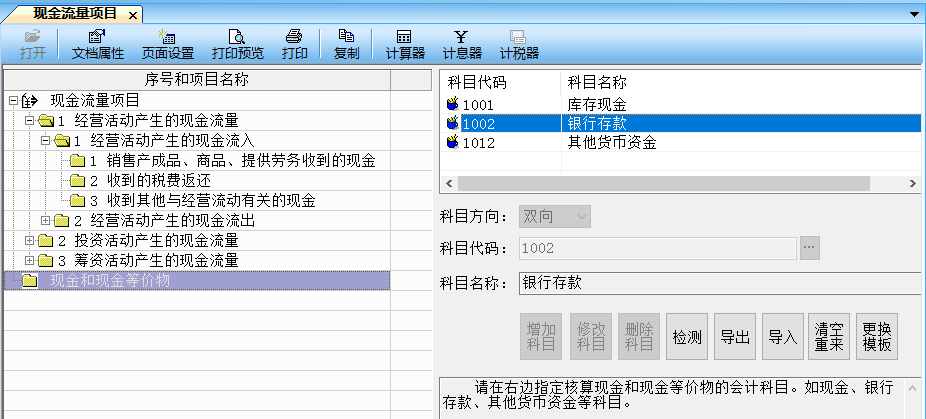Click the account list left scroll arrow
Screen dimensions: 926x419
click(449, 184)
